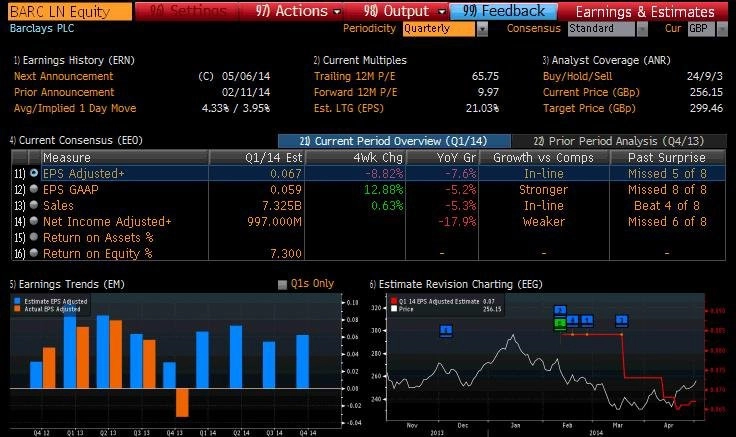Click the 4Wk Chg column header
736x437 pixels.
[355, 157]
